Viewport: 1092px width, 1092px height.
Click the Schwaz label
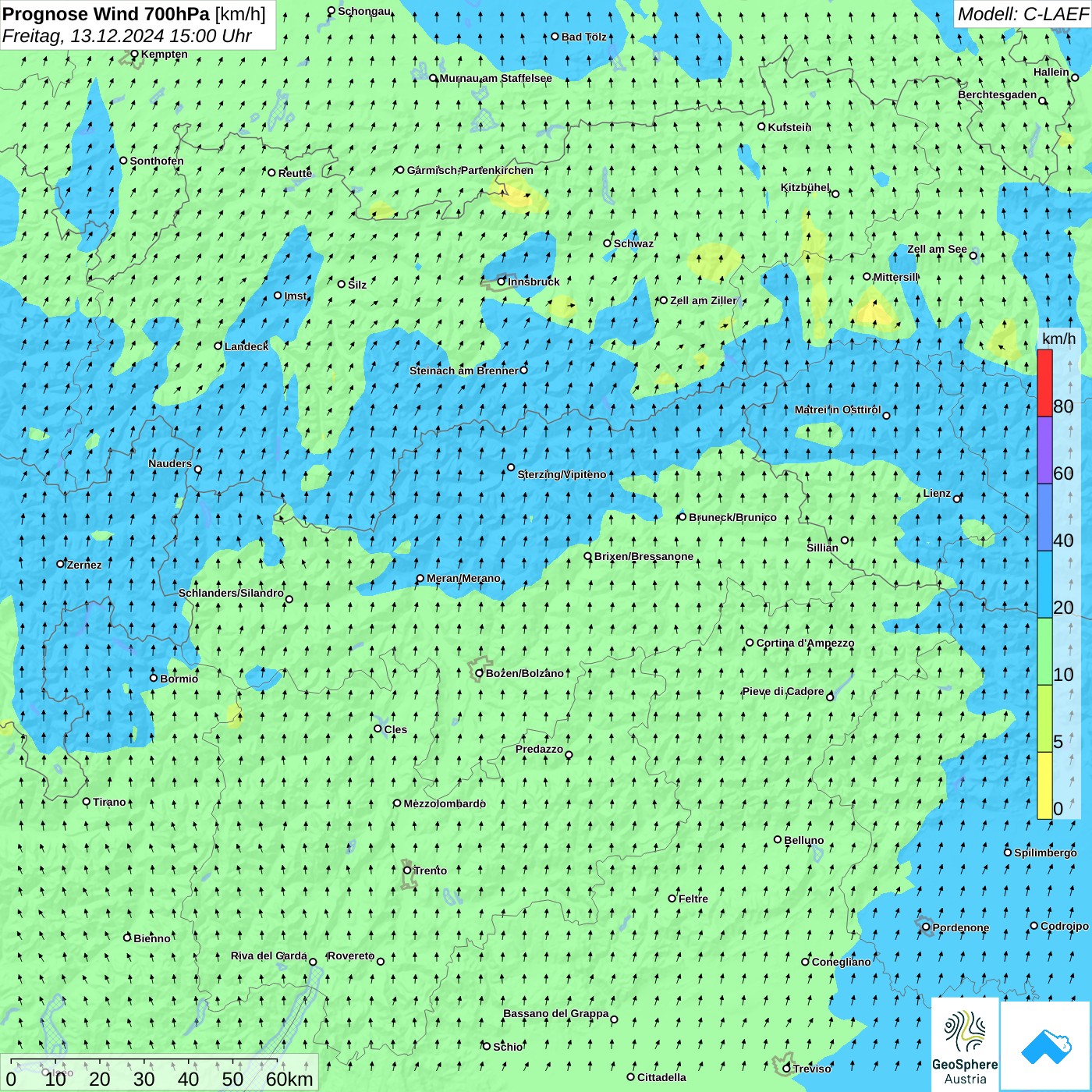point(633,243)
